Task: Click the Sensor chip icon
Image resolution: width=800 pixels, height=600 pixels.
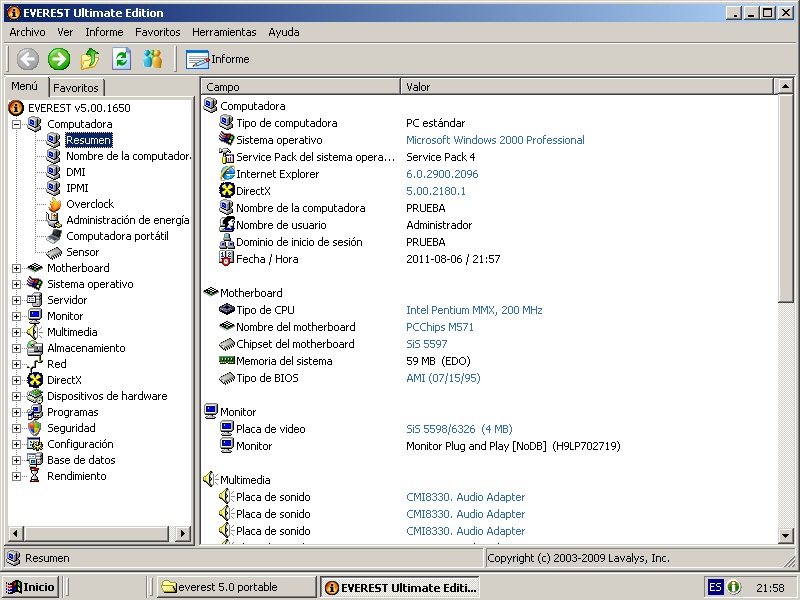Action: [x=54, y=252]
